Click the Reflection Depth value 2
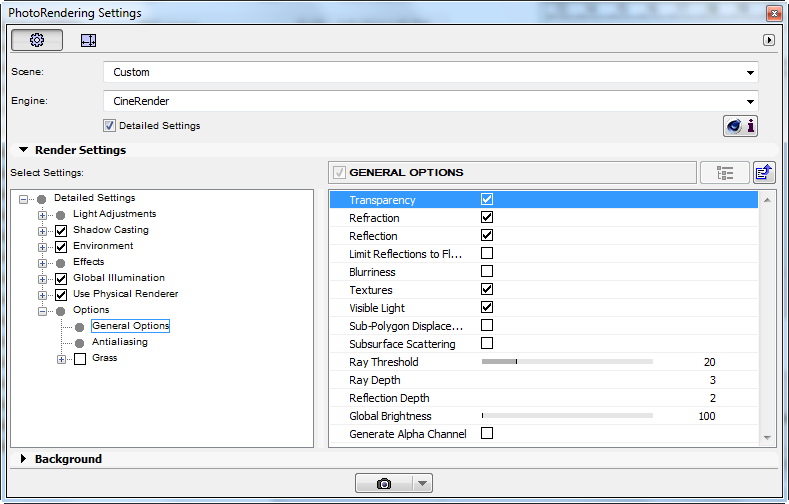Screen dimensions: 789x504 click(x=713, y=398)
